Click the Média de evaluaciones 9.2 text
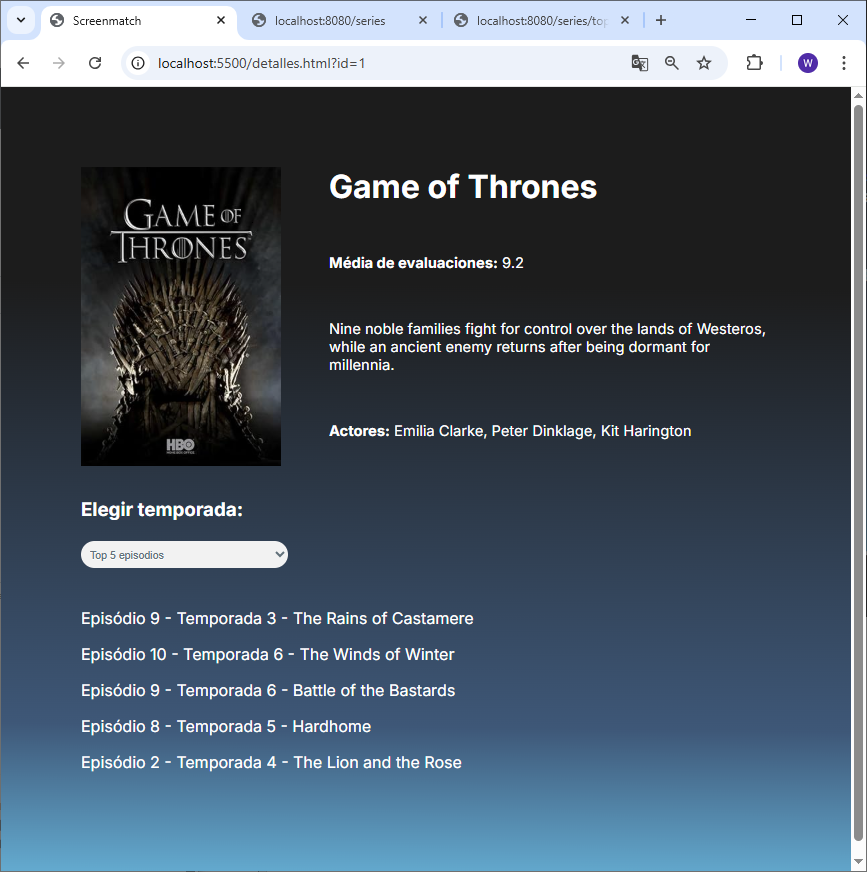Screen dimensions: 867x872 (x=426, y=263)
